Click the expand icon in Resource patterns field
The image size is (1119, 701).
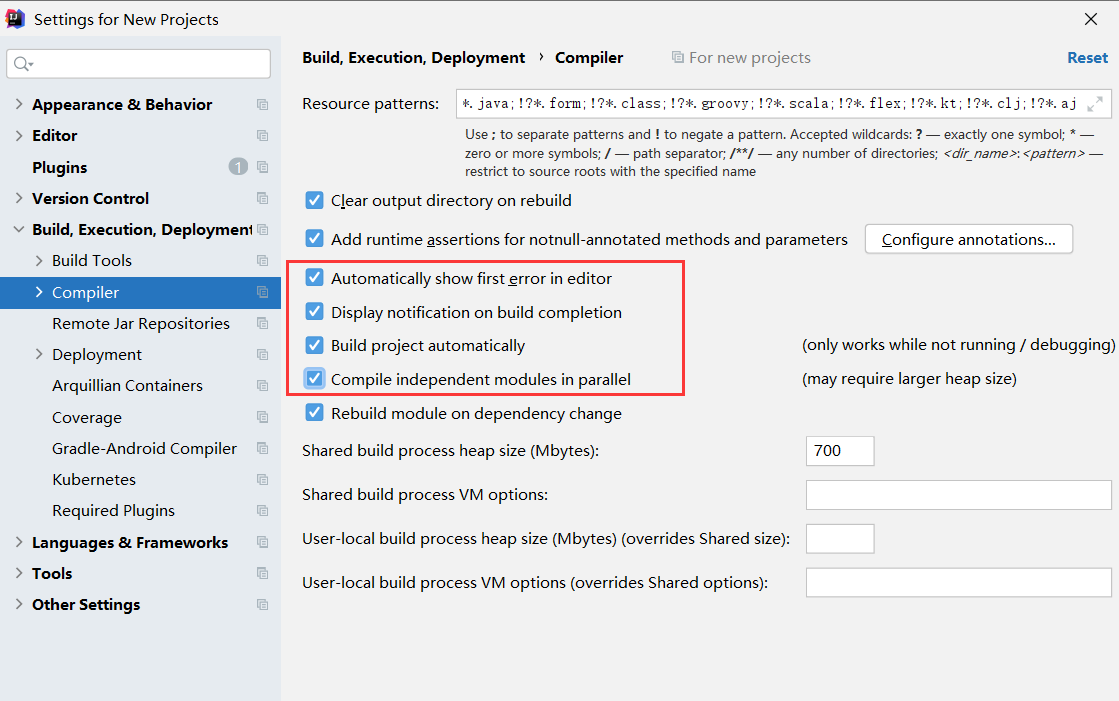(1095, 104)
